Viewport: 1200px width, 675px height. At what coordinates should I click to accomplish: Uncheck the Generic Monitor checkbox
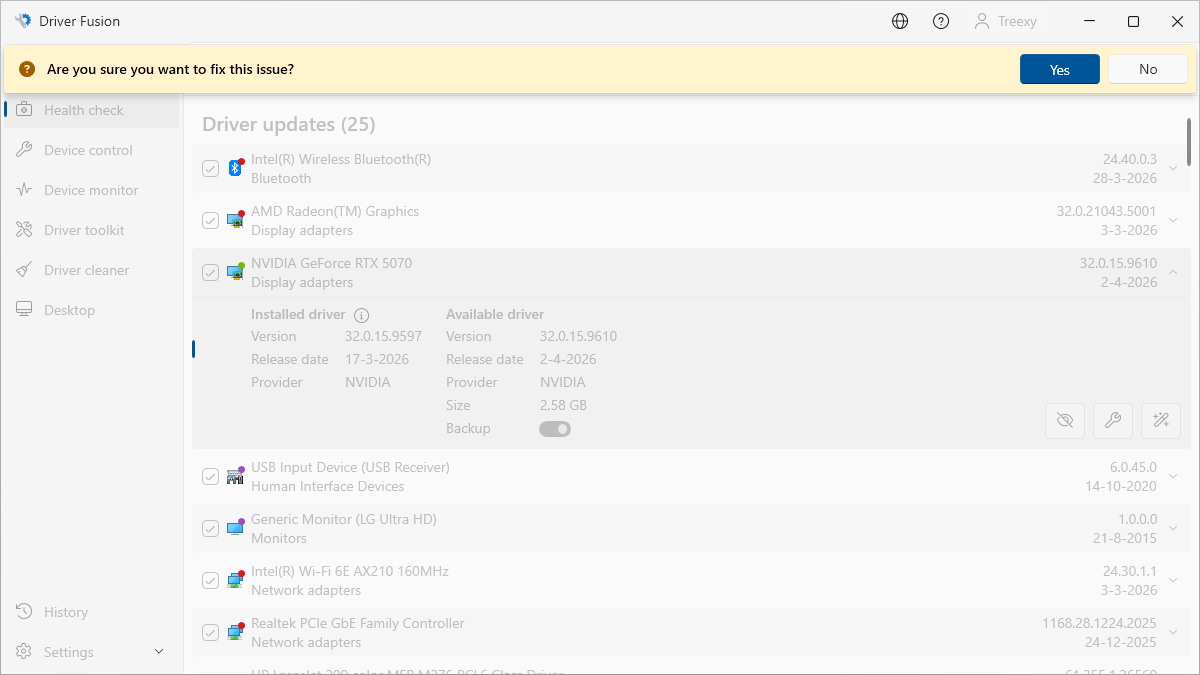point(210,528)
